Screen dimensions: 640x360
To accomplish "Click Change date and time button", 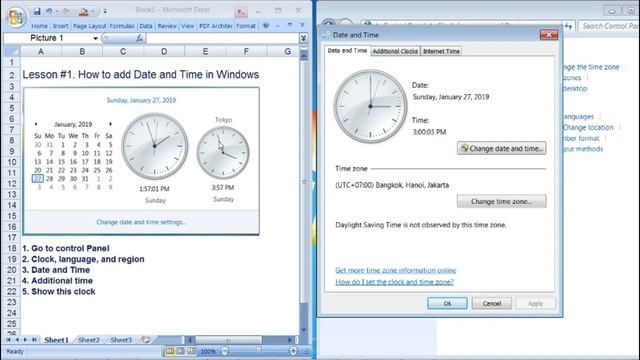I will coord(502,149).
